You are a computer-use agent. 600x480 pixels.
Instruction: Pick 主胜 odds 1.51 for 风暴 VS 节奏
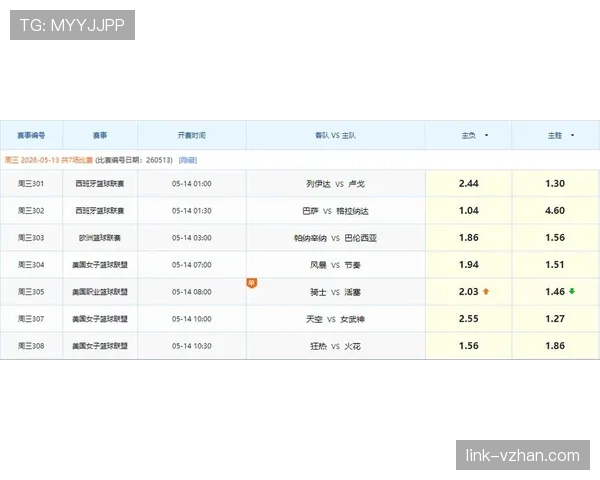555,265
